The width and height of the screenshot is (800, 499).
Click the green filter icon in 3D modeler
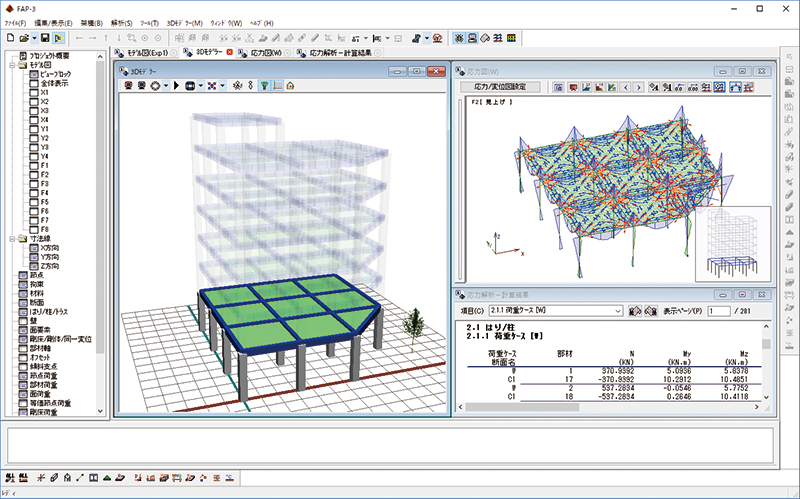tap(264, 86)
